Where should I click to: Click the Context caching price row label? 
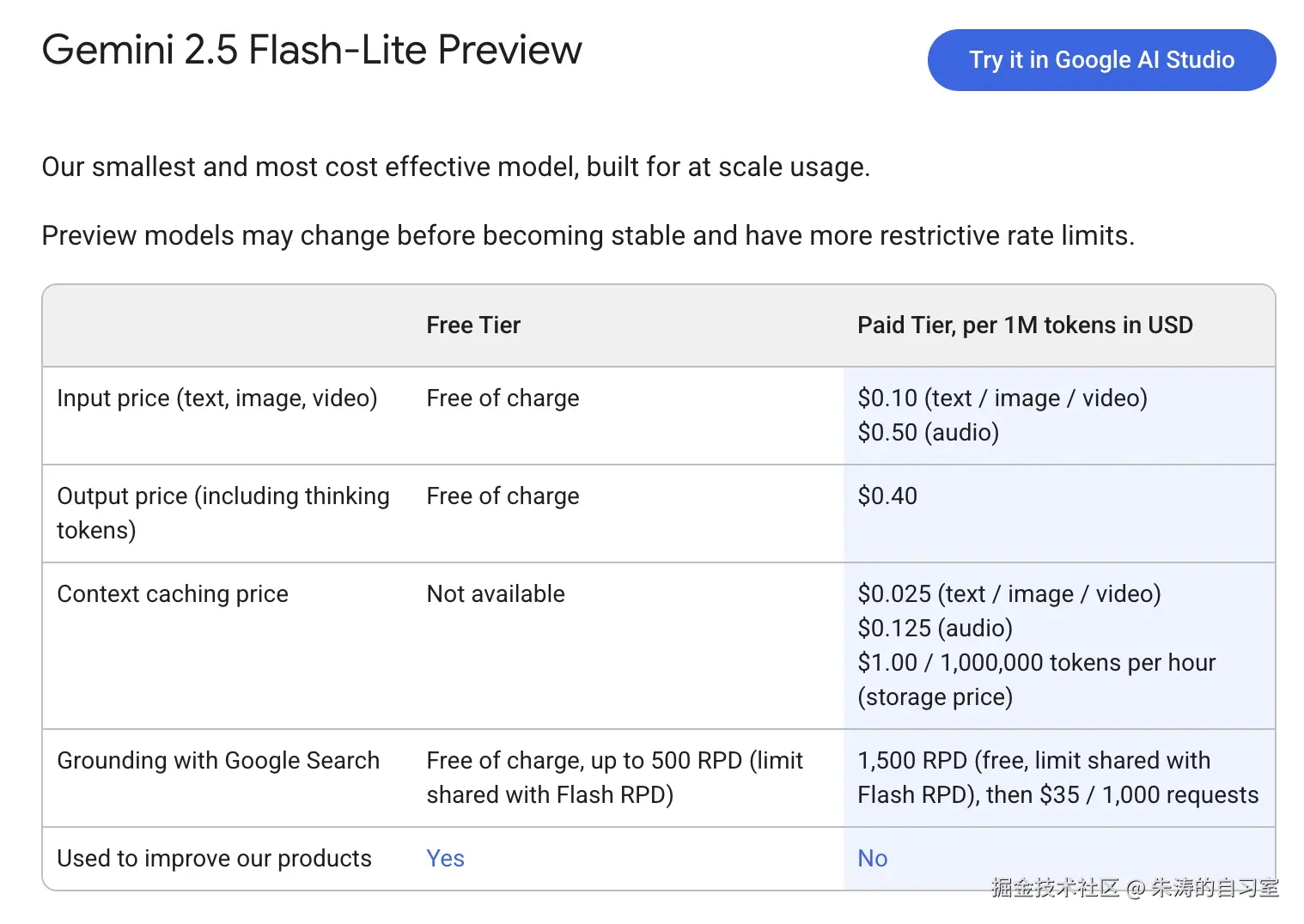pos(173,594)
